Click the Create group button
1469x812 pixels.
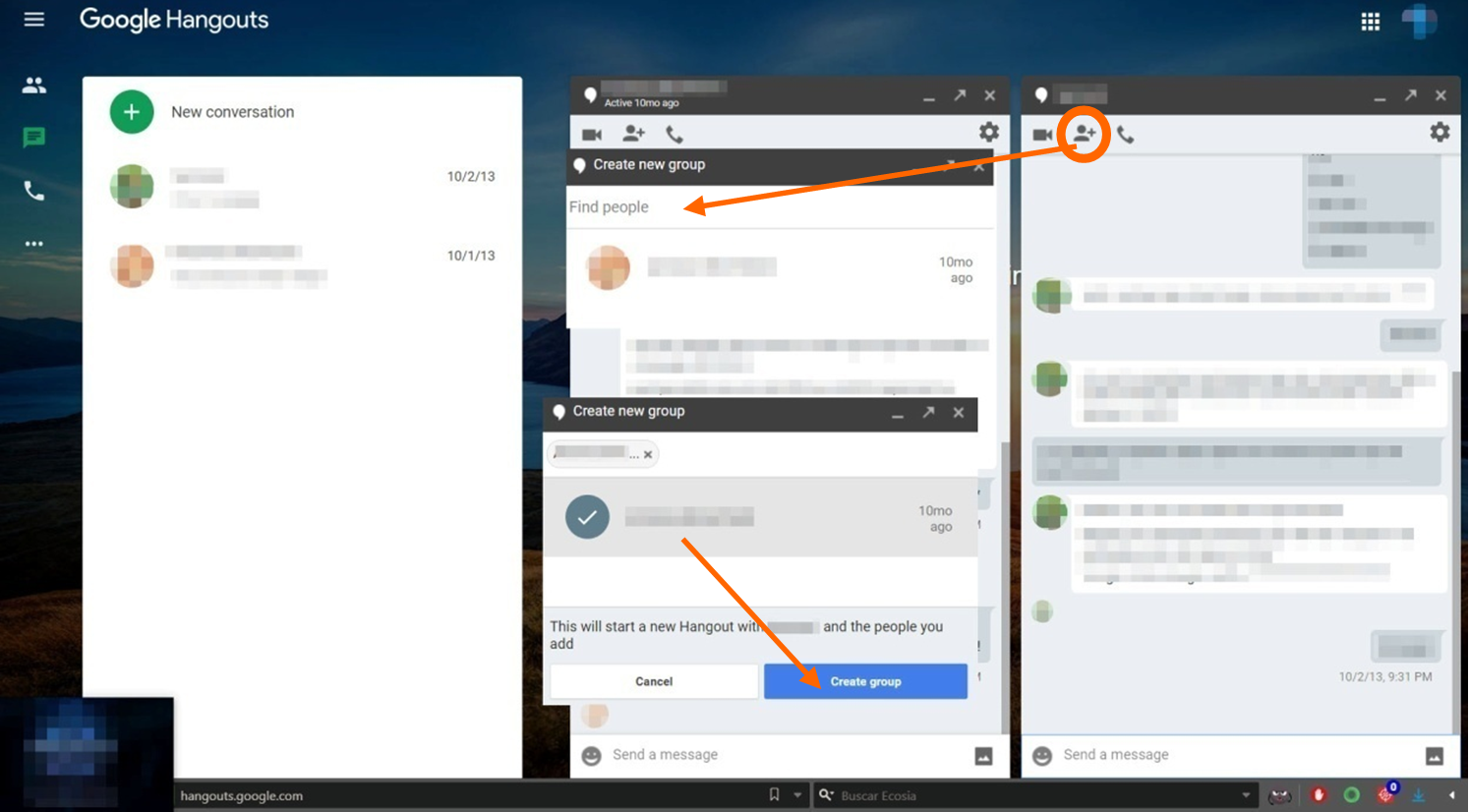point(865,681)
